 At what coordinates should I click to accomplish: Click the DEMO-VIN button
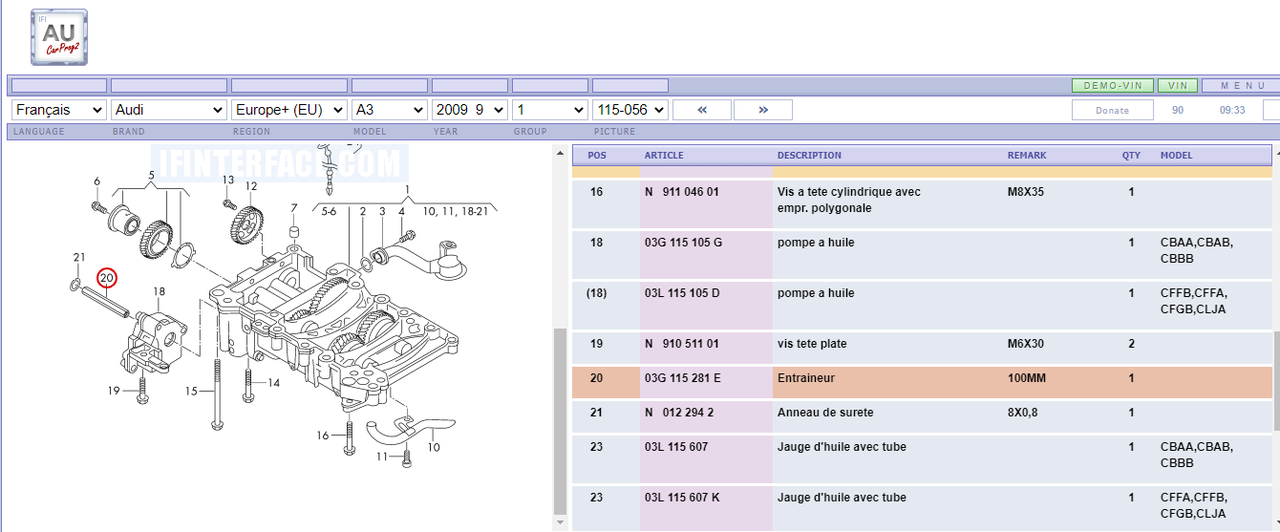click(1112, 86)
